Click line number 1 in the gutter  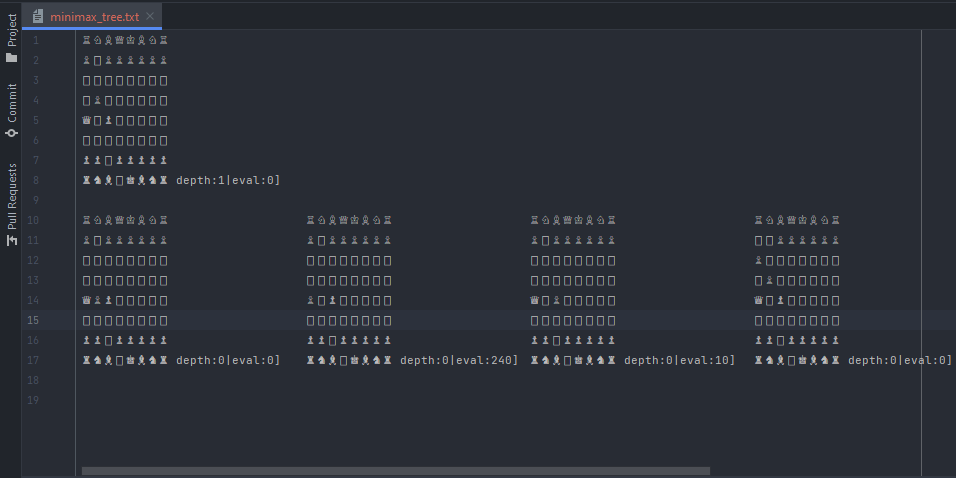tap(36, 40)
